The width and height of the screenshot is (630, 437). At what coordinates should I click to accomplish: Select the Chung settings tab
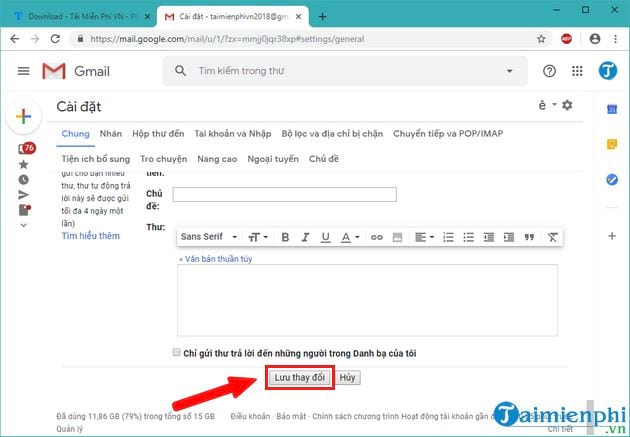tap(76, 133)
